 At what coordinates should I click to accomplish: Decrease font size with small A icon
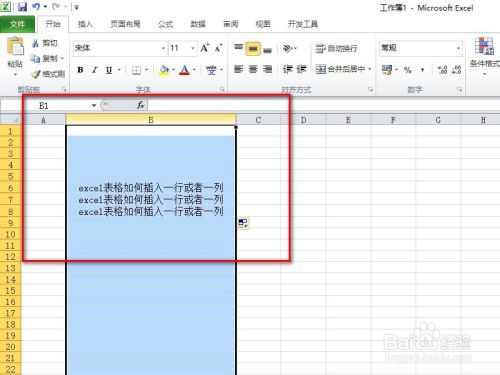218,48
